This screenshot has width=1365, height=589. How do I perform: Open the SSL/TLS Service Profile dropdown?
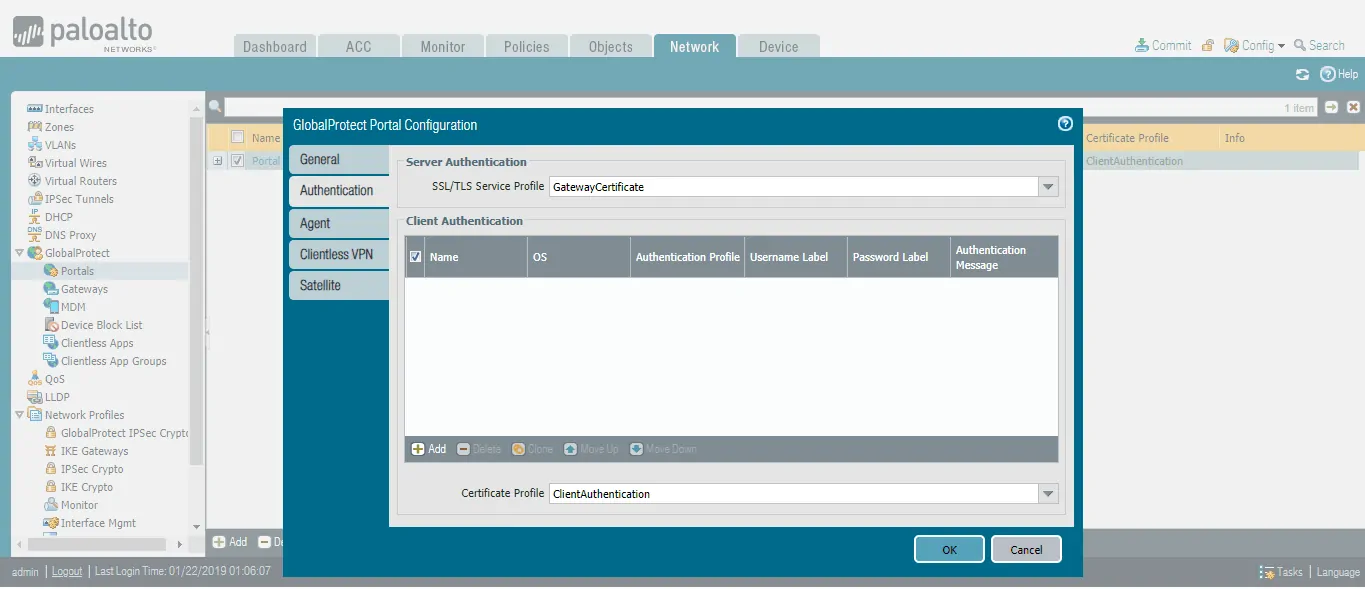1048,187
